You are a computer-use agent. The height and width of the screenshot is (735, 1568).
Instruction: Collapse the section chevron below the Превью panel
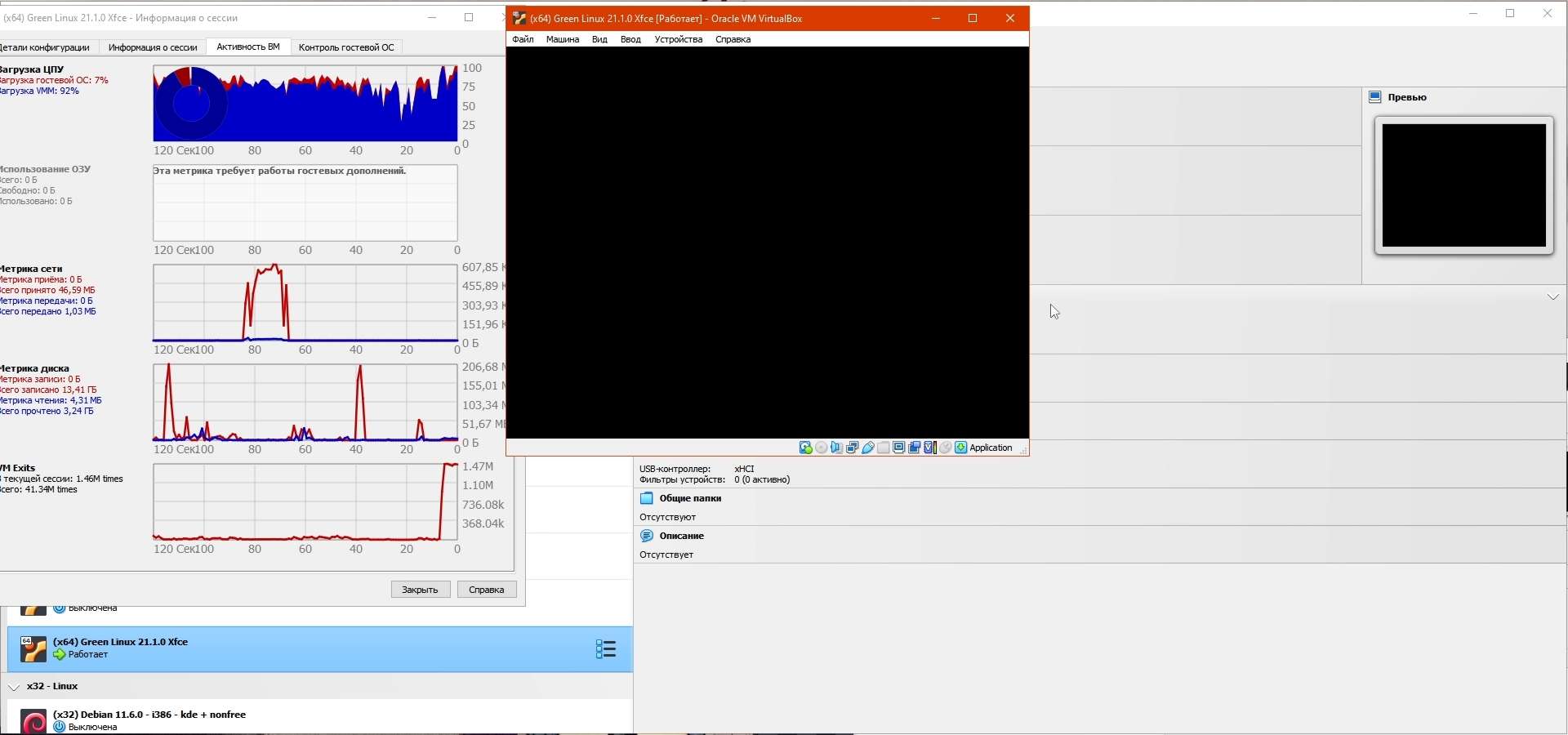click(1553, 297)
